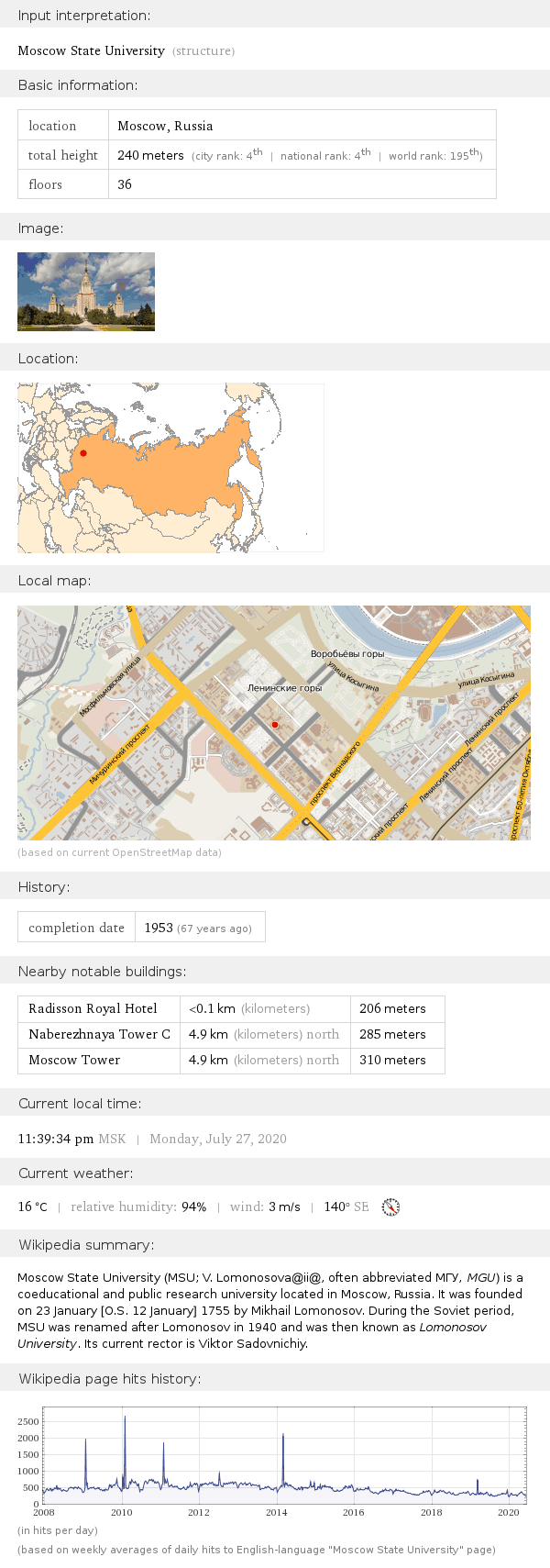Click the OpenStreetMap data attribution note
Image resolution: width=550 pixels, height=1568 pixels.
(x=119, y=852)
